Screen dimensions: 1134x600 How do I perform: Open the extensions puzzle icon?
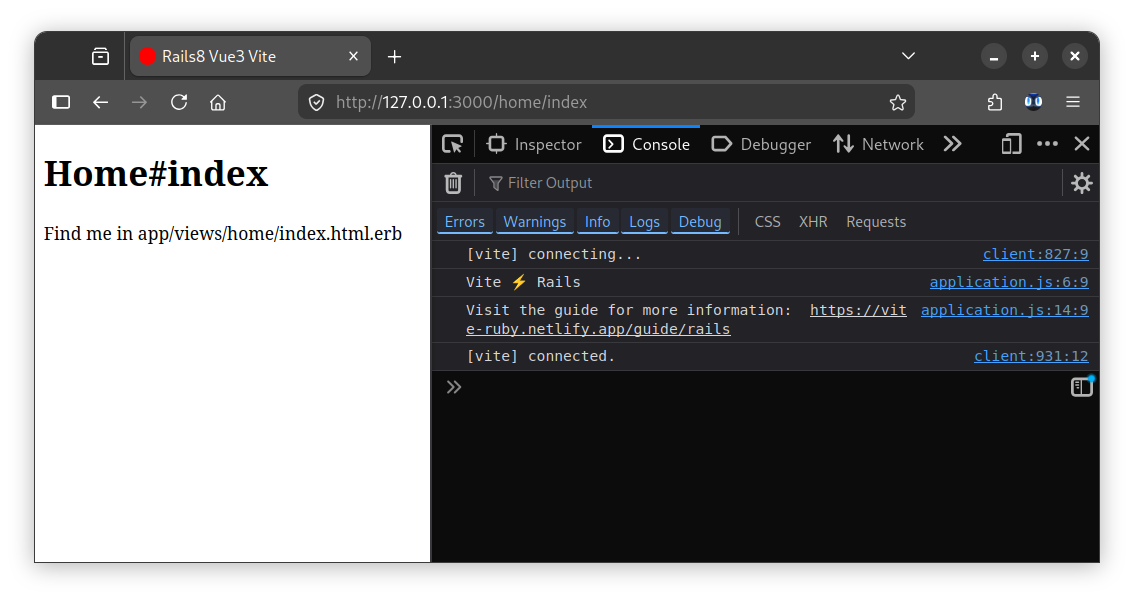point(995,103)
